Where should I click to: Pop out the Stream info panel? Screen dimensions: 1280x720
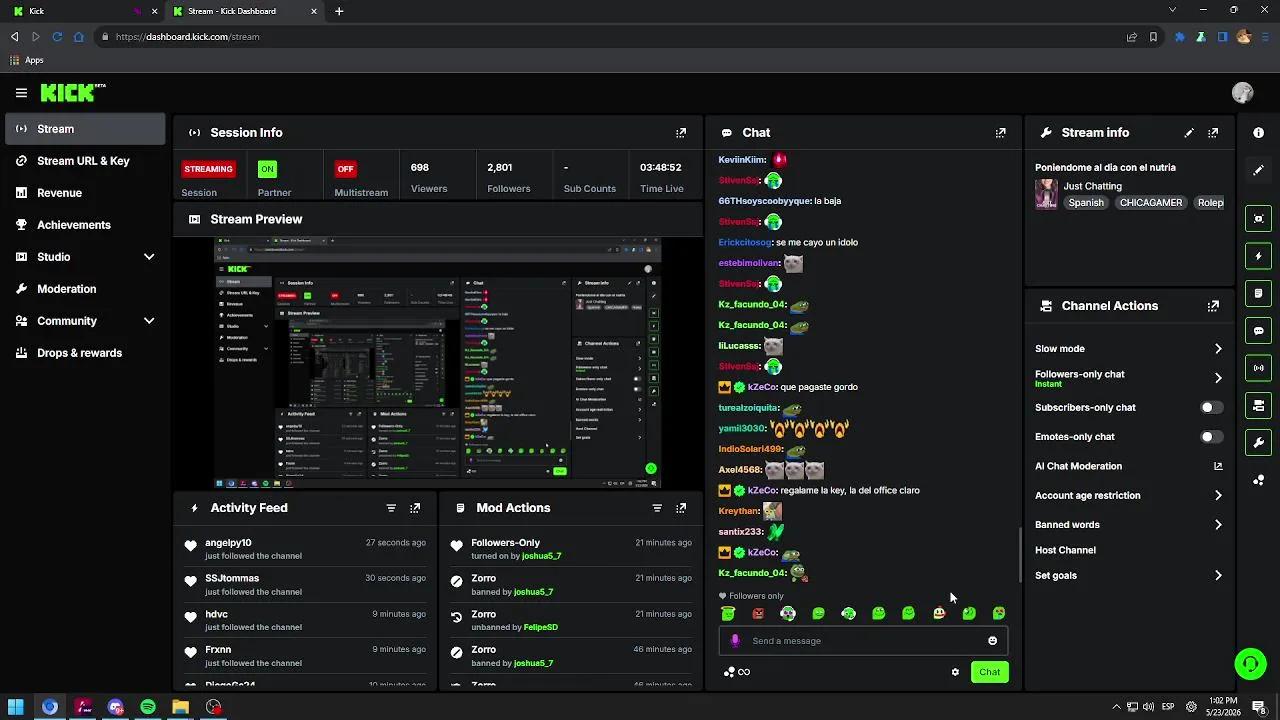coord(1213,132)
